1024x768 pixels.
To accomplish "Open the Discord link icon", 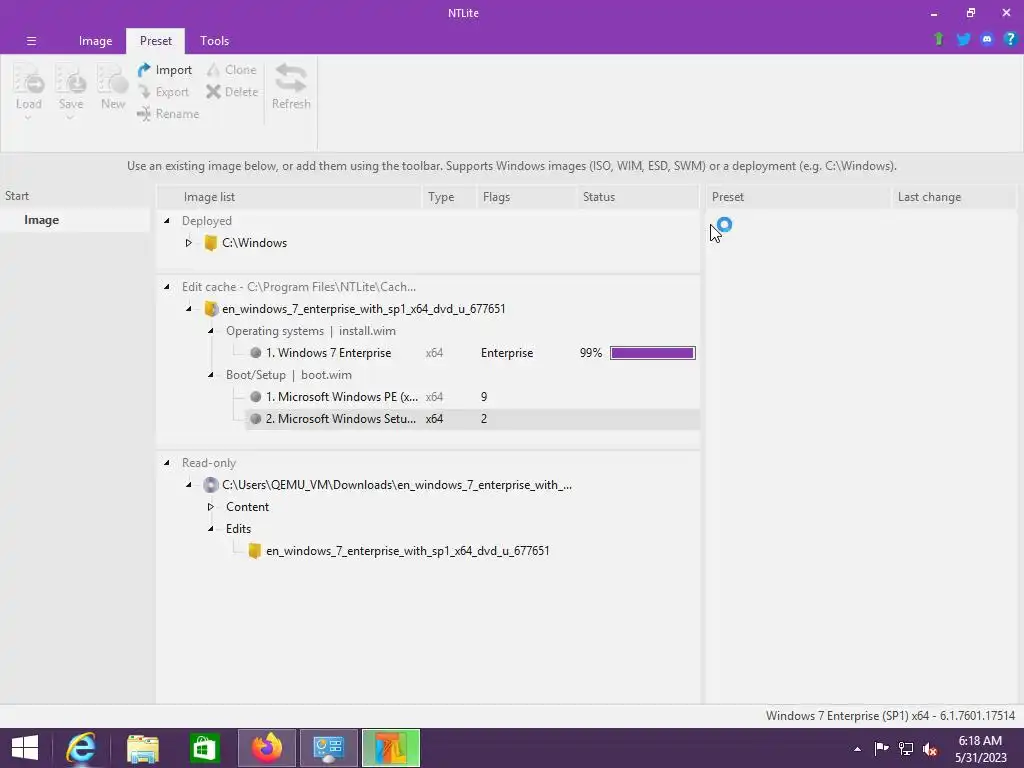I will point(987,39).
